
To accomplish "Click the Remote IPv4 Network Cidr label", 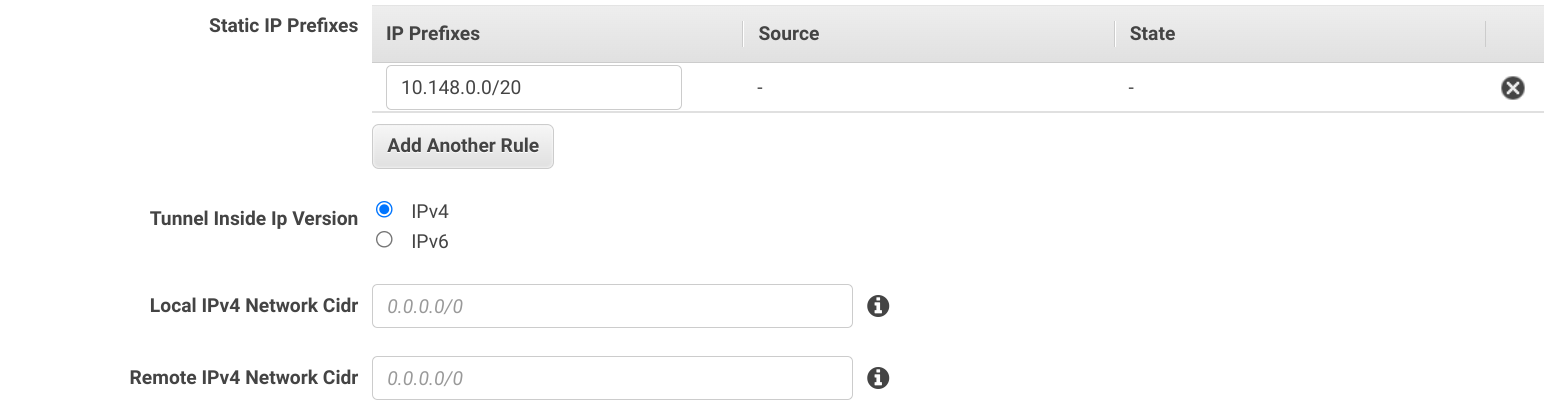I will coord(244,377).
